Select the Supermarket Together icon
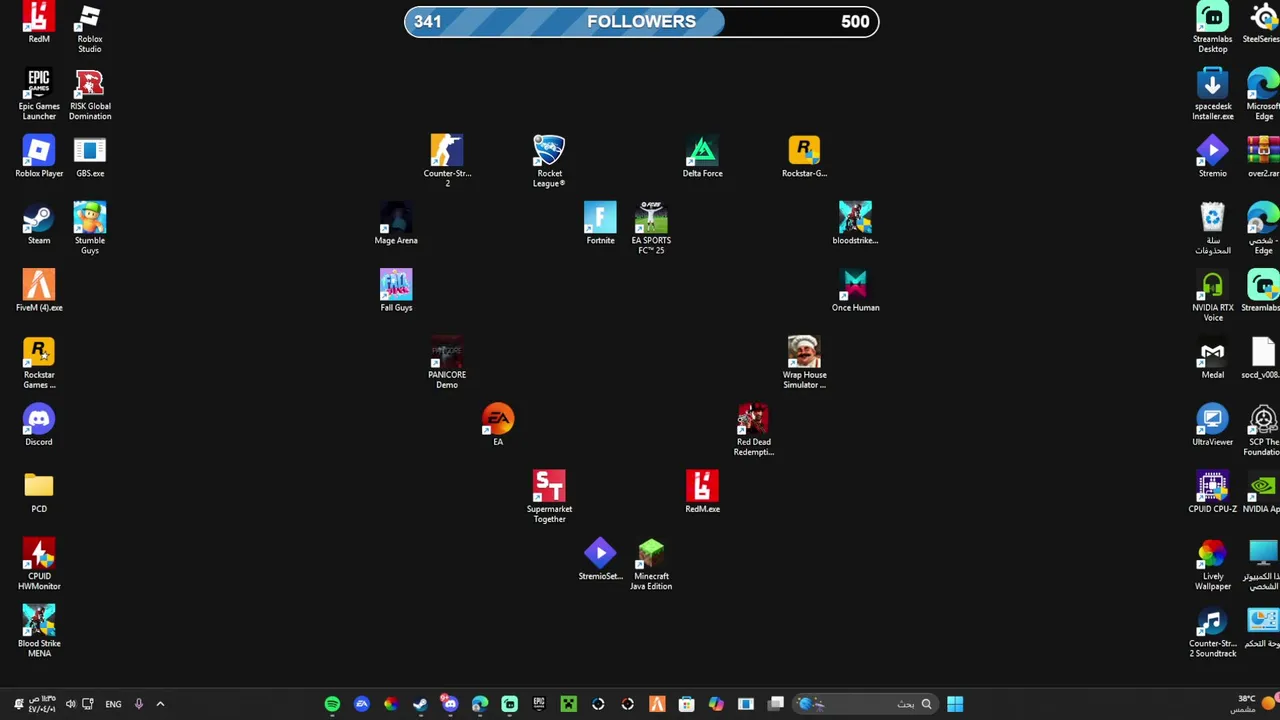1280x720 pixels. [549, 497]
